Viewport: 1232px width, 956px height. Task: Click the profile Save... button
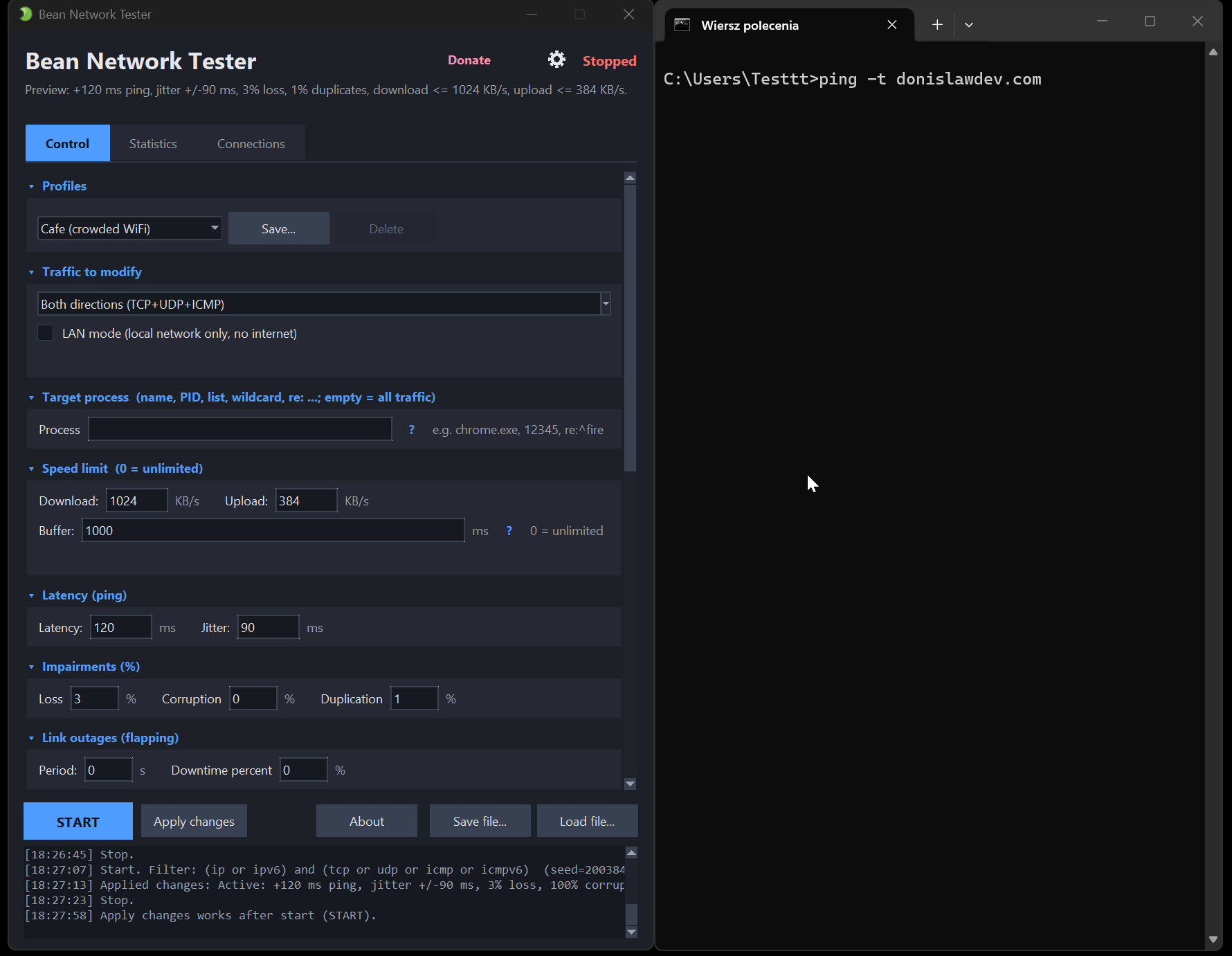click(279, 228)
